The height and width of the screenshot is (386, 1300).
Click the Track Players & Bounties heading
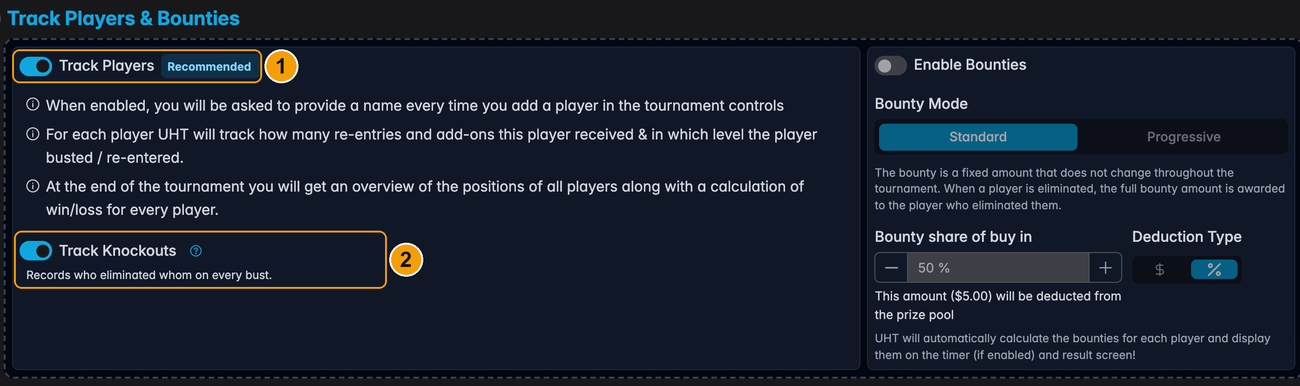(124, 18)
